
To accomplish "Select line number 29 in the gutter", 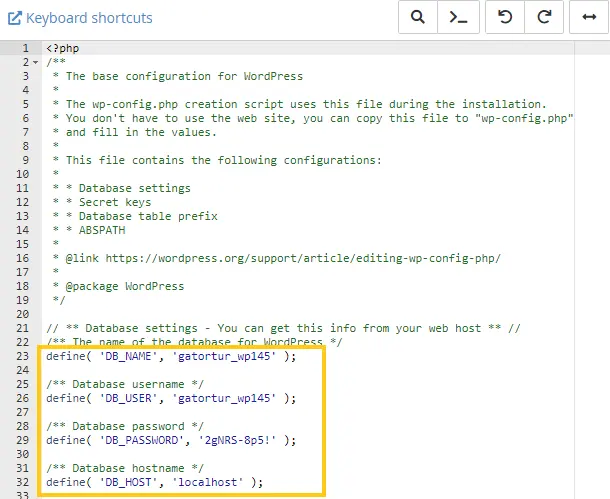I will 23,440.
